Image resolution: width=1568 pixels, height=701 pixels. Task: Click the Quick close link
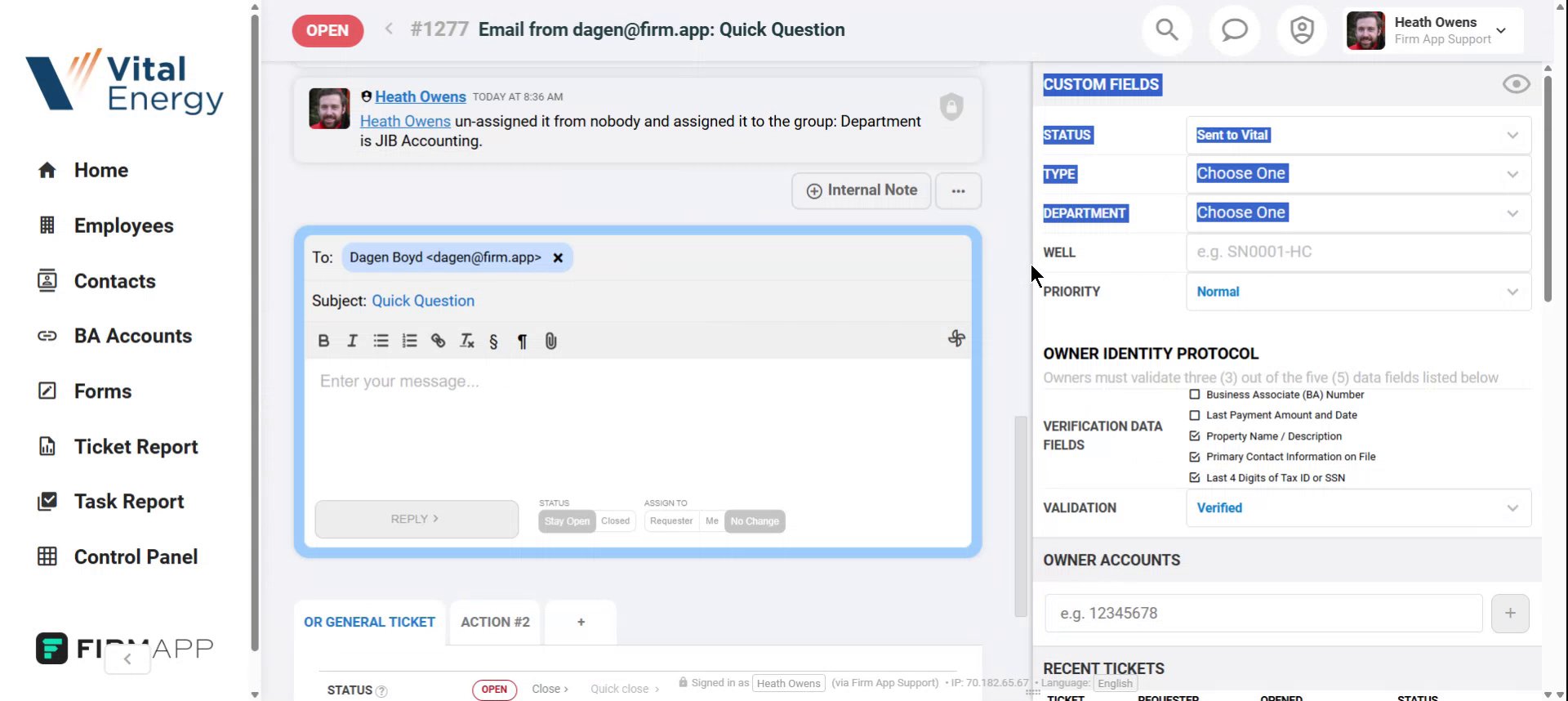624,690
